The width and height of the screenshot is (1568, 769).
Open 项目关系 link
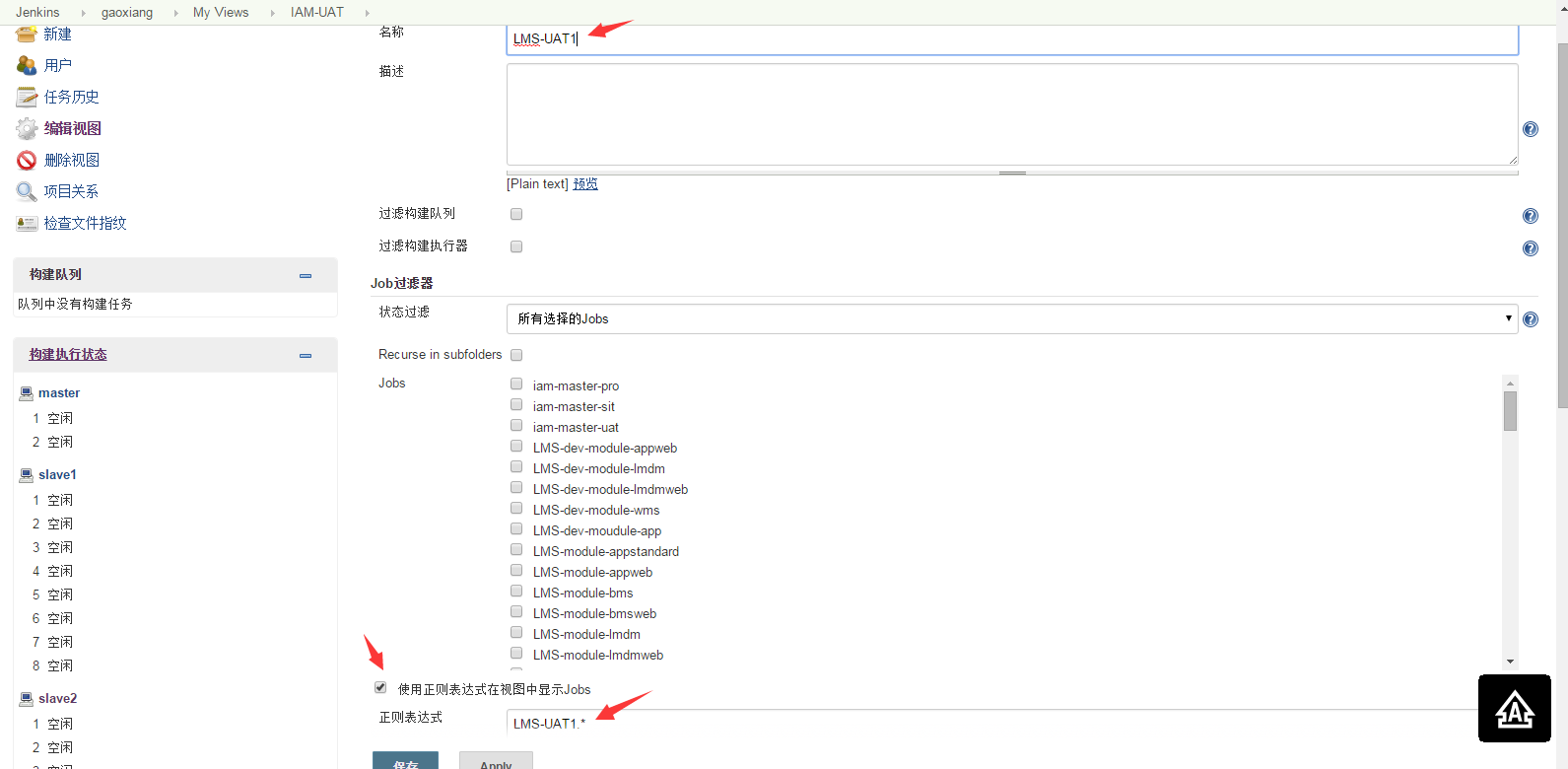tap(71, 191)
